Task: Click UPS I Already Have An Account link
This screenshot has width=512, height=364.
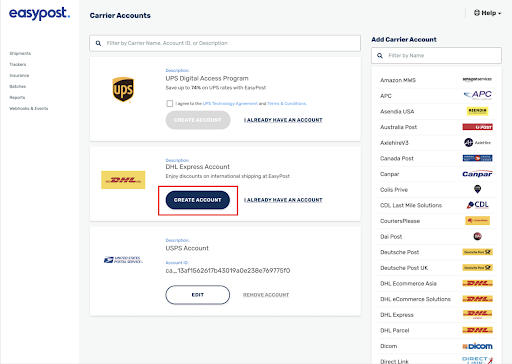Action: [x=283, y=120]
